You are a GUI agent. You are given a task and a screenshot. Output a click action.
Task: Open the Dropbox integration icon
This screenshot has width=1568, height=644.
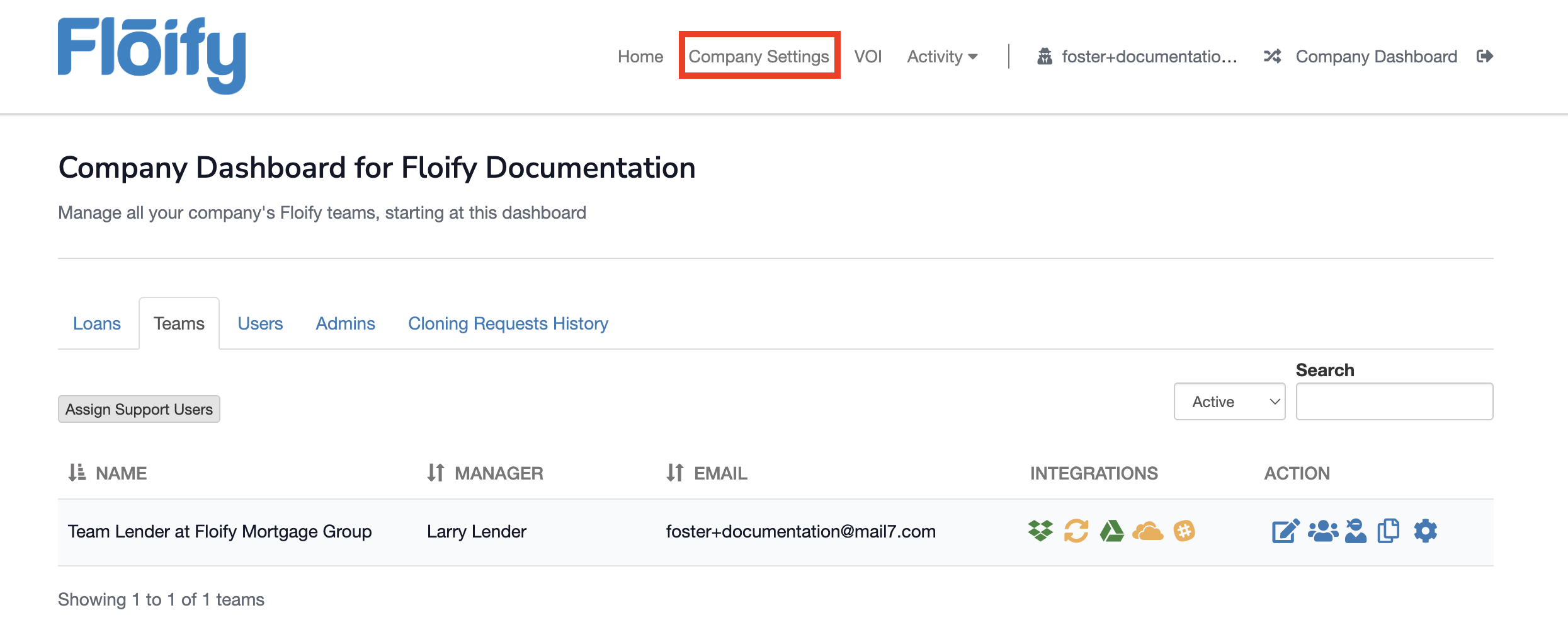1038,531
